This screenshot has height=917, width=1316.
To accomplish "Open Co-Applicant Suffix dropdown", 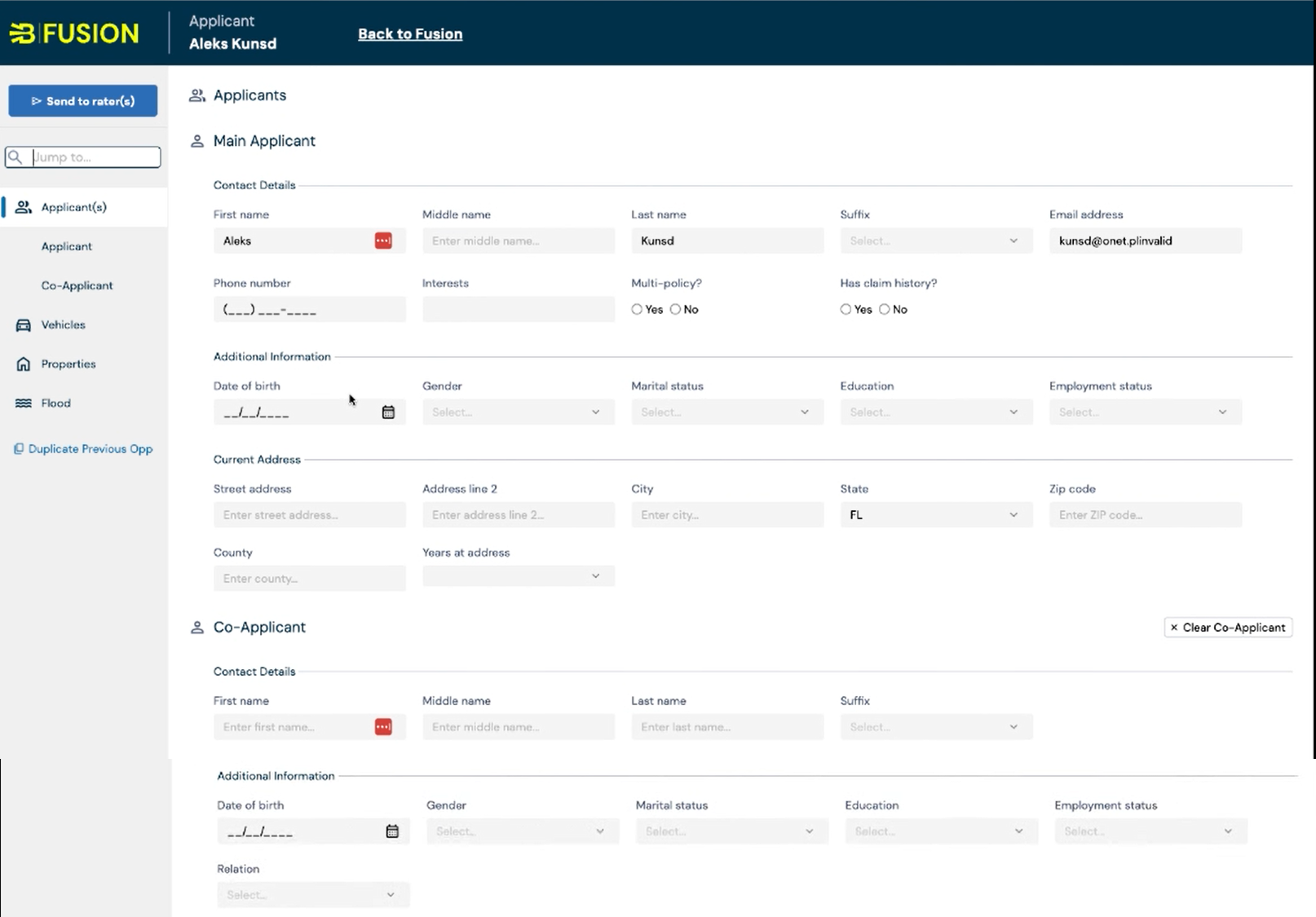I will click(936, 727).
